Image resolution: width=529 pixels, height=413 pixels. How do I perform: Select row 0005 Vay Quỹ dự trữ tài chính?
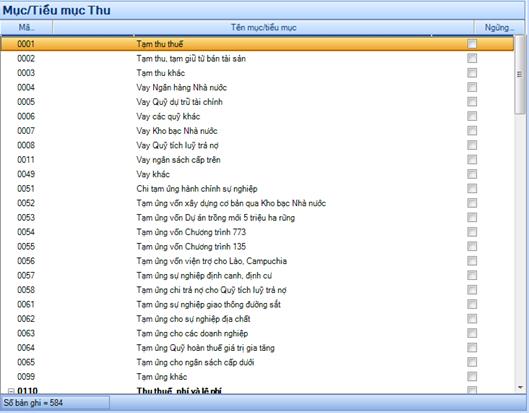[257, 102]
